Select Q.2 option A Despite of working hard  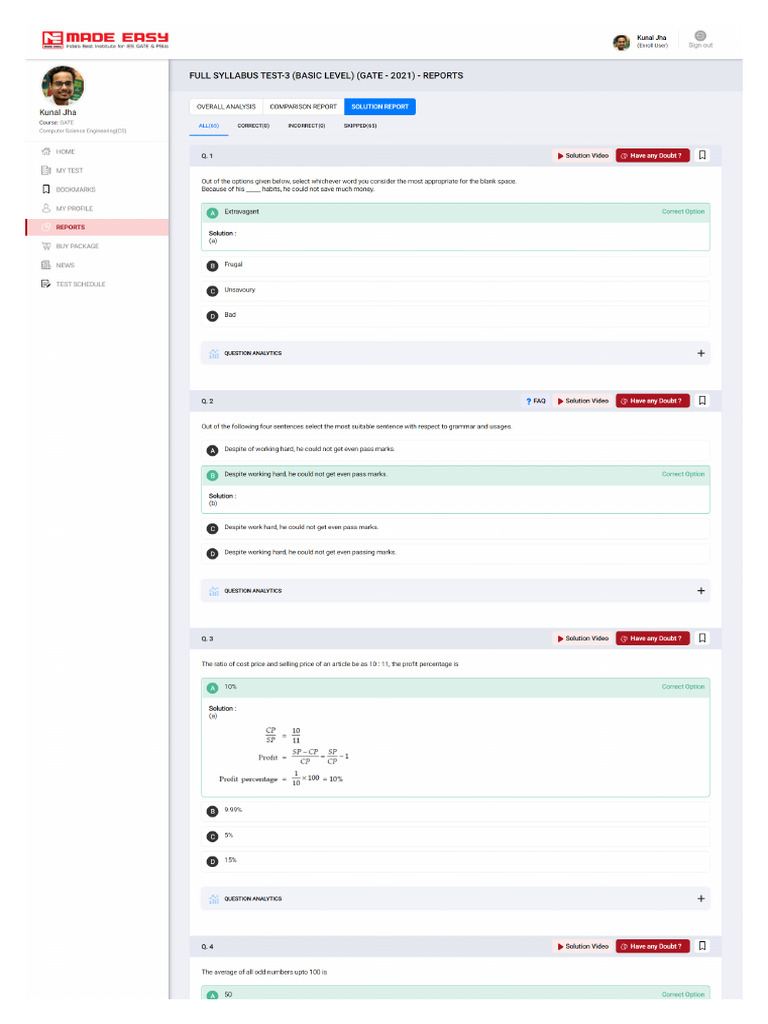click(x=455, y=450)
